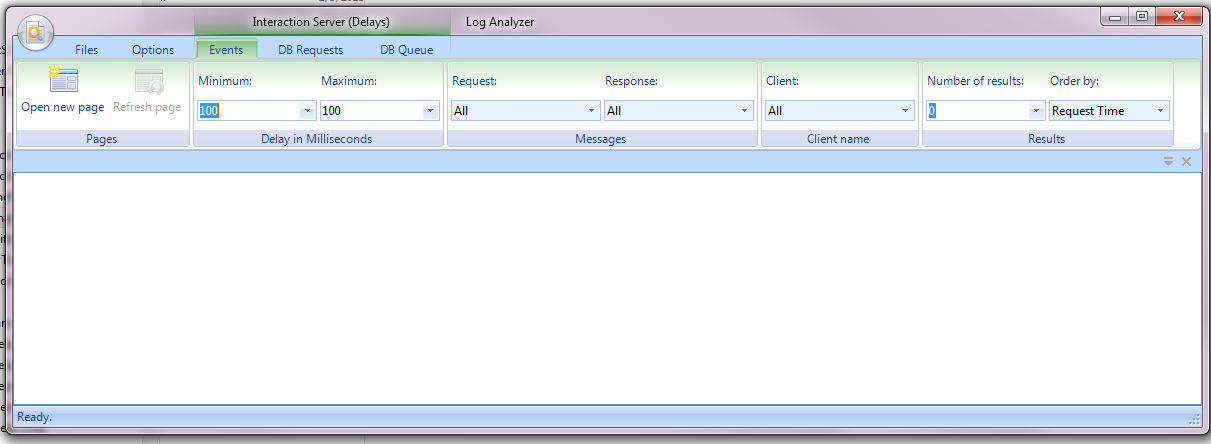Expand the Client name dropdown
Screen dimensions: 1211x444
[905, 111]
